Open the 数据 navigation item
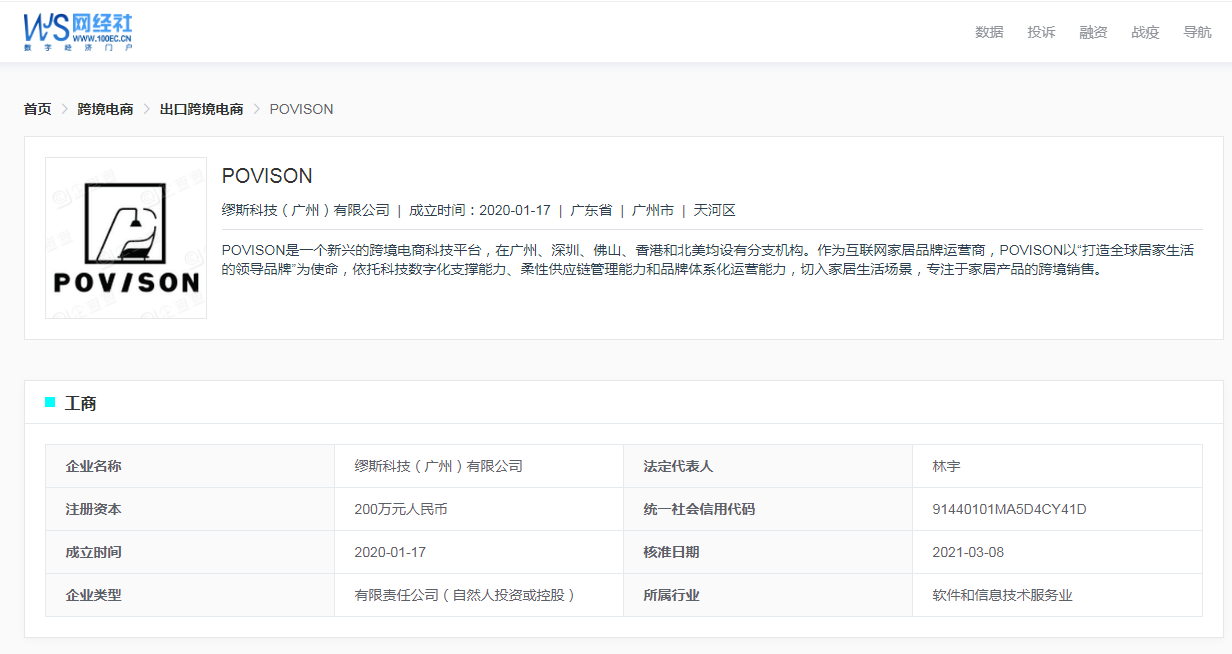 pos(989,32)
